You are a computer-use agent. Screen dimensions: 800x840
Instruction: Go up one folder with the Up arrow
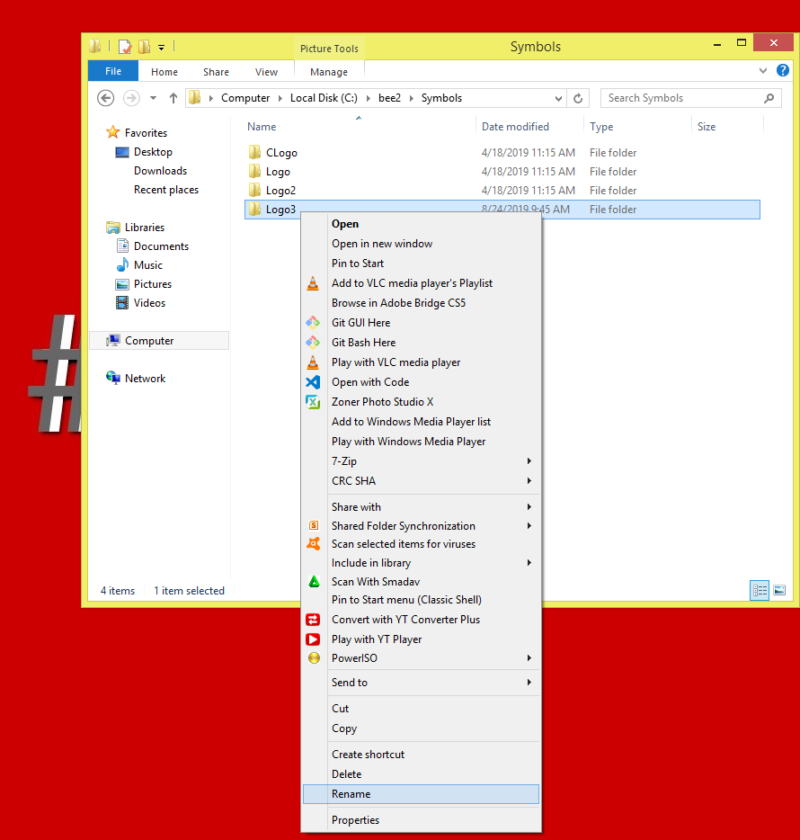(x=173, y=98)
